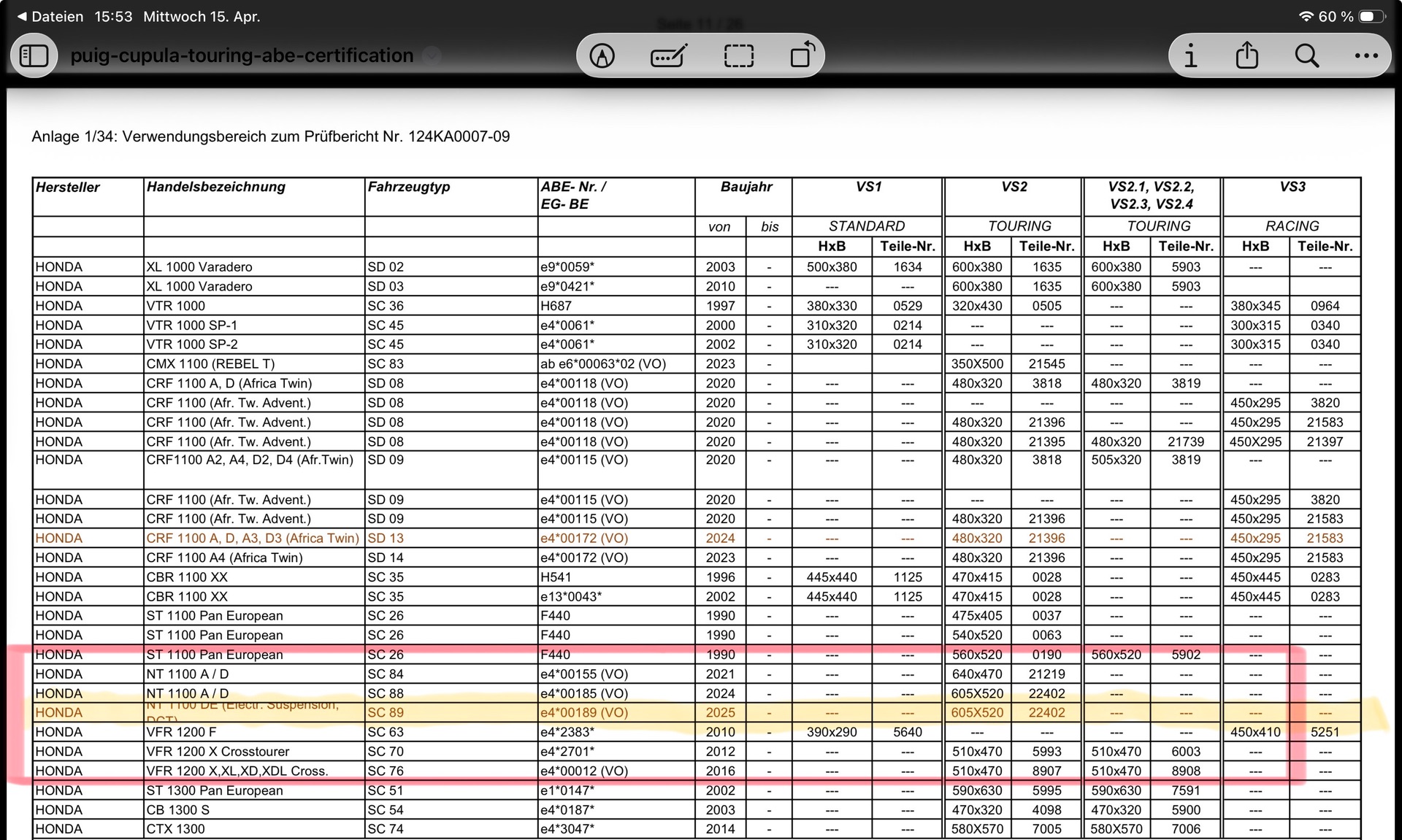This screenshot has height=840, width=1402.
Task: Tap the yellow highlighted SC 89 cell
Action: pos(386,712)
